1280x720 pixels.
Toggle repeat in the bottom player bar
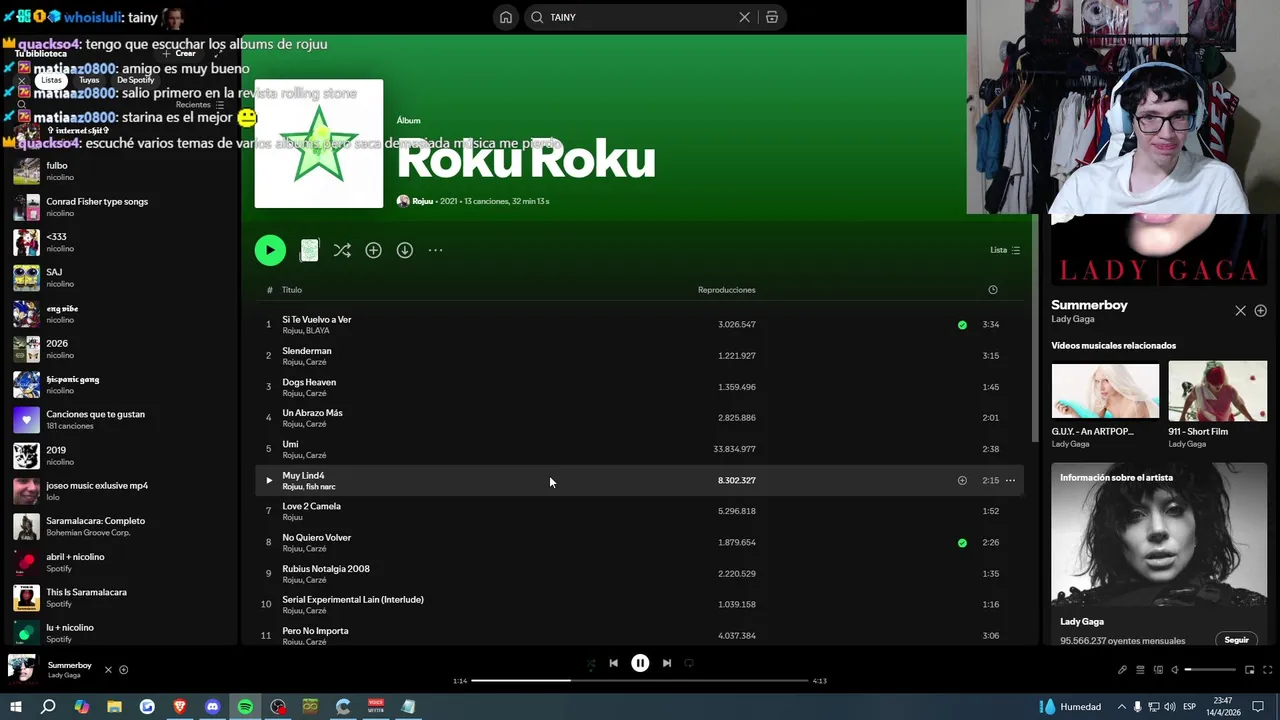click(689, 663)
